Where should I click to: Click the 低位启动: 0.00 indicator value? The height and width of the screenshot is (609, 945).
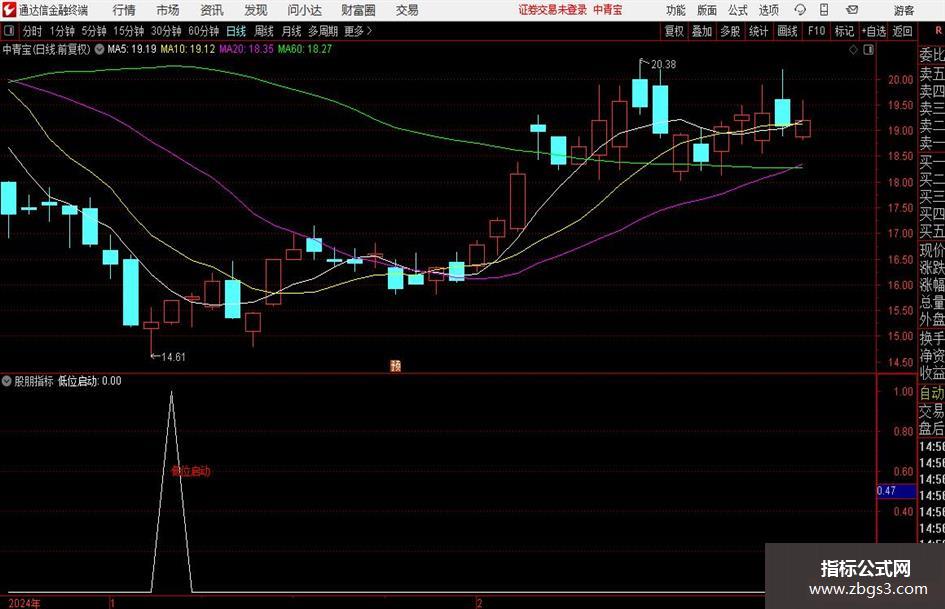pyautogui.click(x=89, y=381)
